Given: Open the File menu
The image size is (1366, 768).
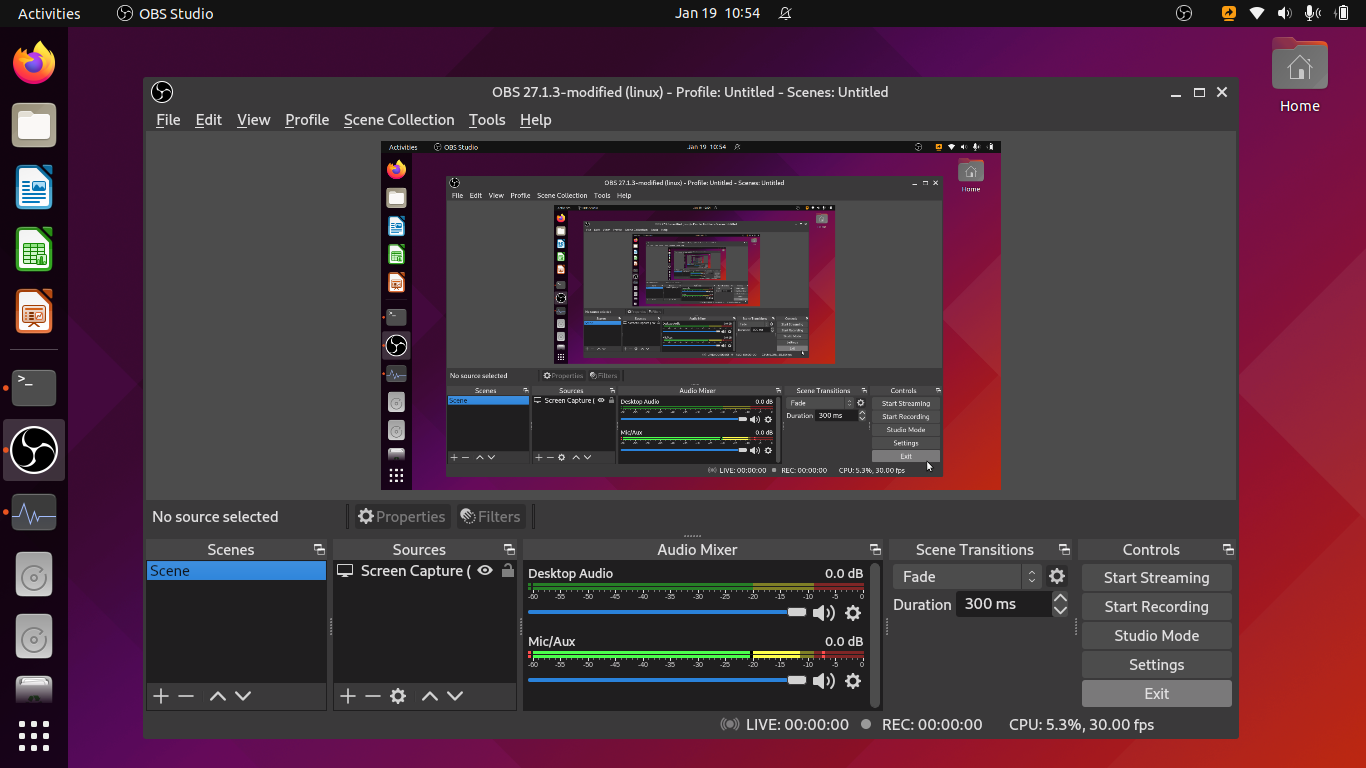Looking at the screenshot, I should (168, 120).
